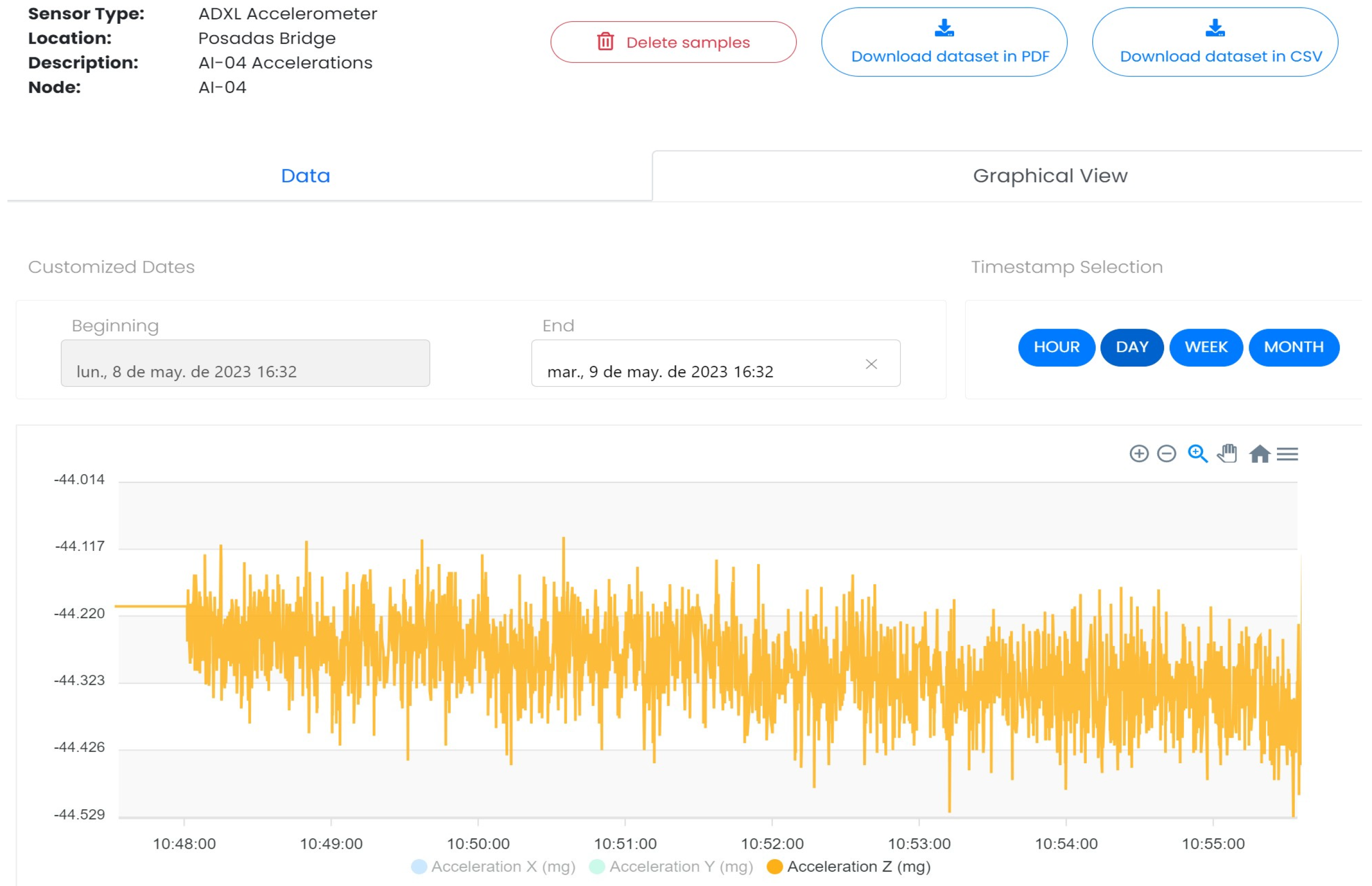Viewport: 1372px width, 886px height.
Task: Click the Acceleration Z orange legend marker
Action: click(x=774, y=866)
